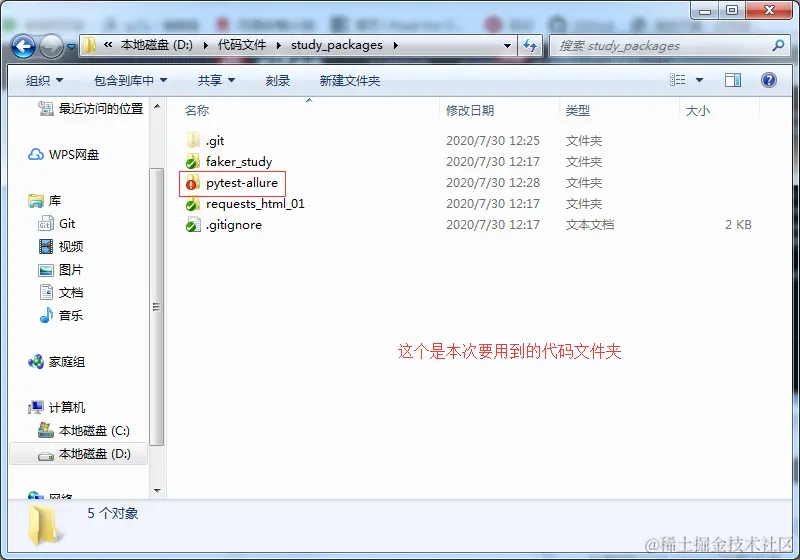The height and width of the screenshot is (560, 800).
Task: Open WPS网盘 in navigation pane
Action: tap(74, 155)
